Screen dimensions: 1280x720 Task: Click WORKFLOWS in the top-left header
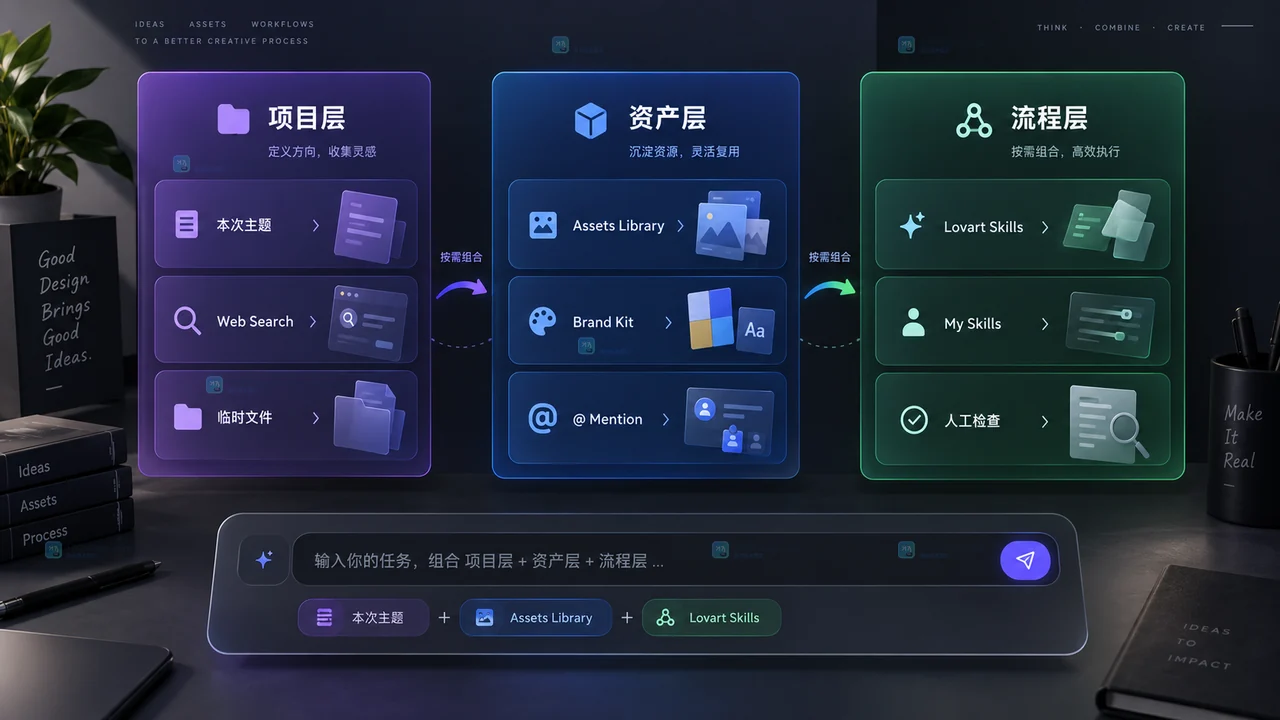(x=283, y=24)
